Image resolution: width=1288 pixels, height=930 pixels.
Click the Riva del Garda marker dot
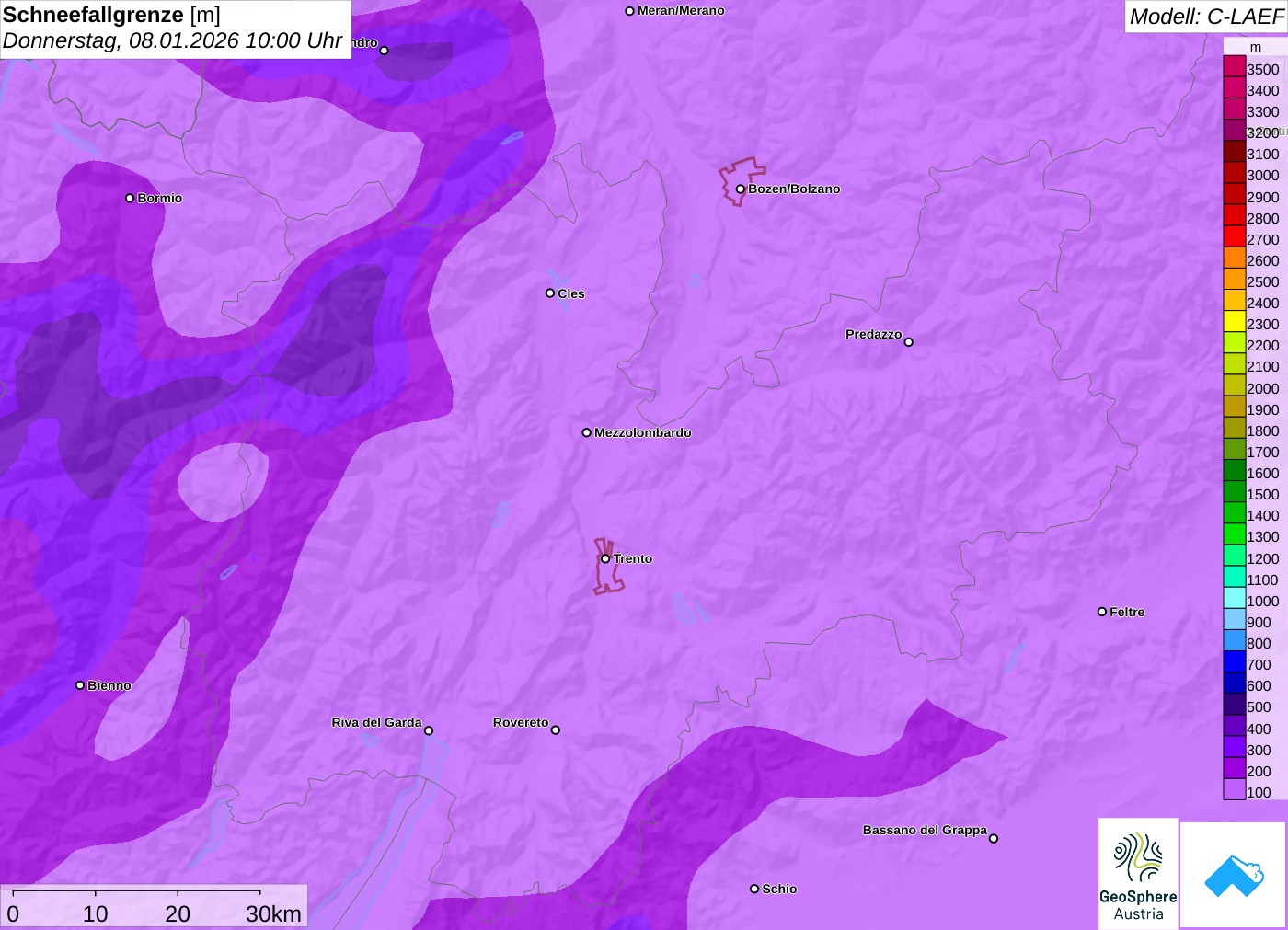click(x=429, y=730)
